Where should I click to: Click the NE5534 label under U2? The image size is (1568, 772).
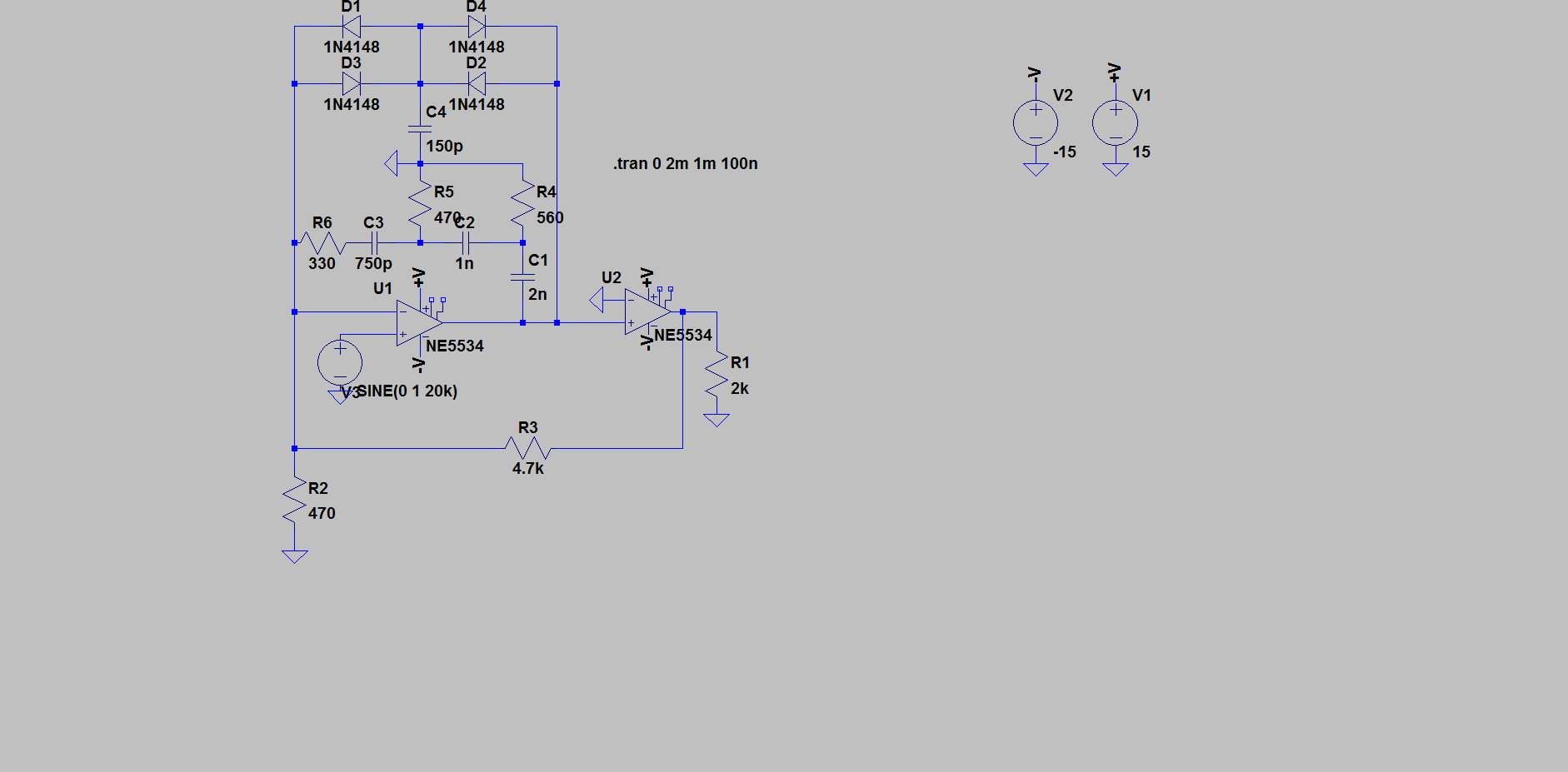tap(683, 335)
